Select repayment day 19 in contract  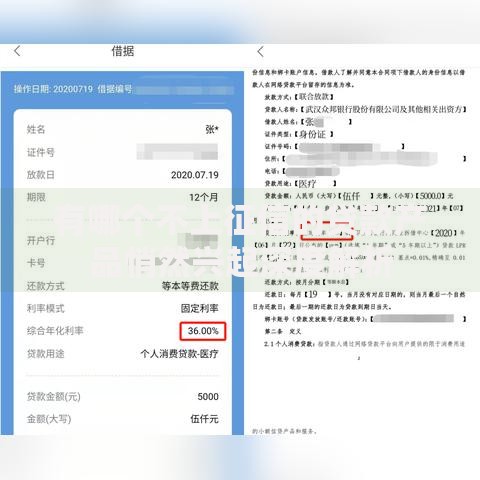click(x=313, y=294)
